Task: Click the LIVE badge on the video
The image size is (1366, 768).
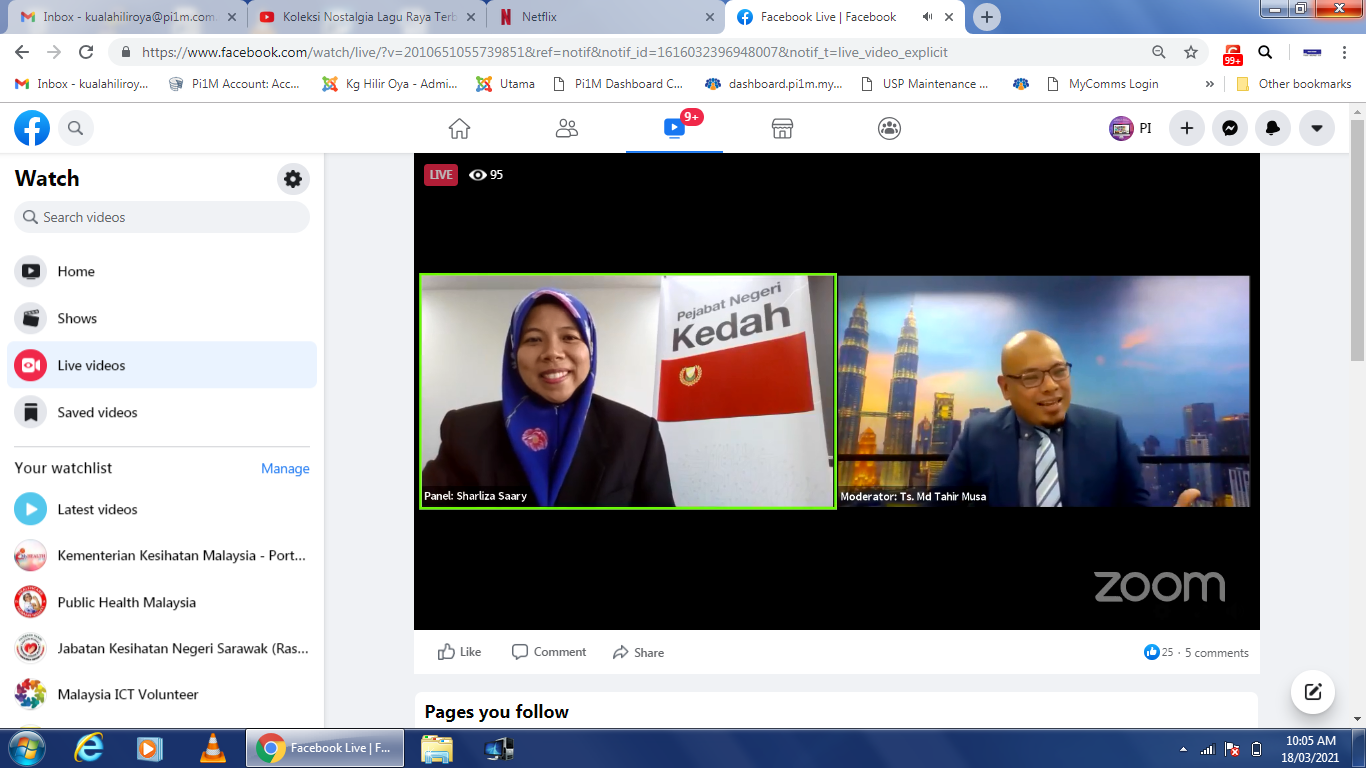Action: (441, 175)
